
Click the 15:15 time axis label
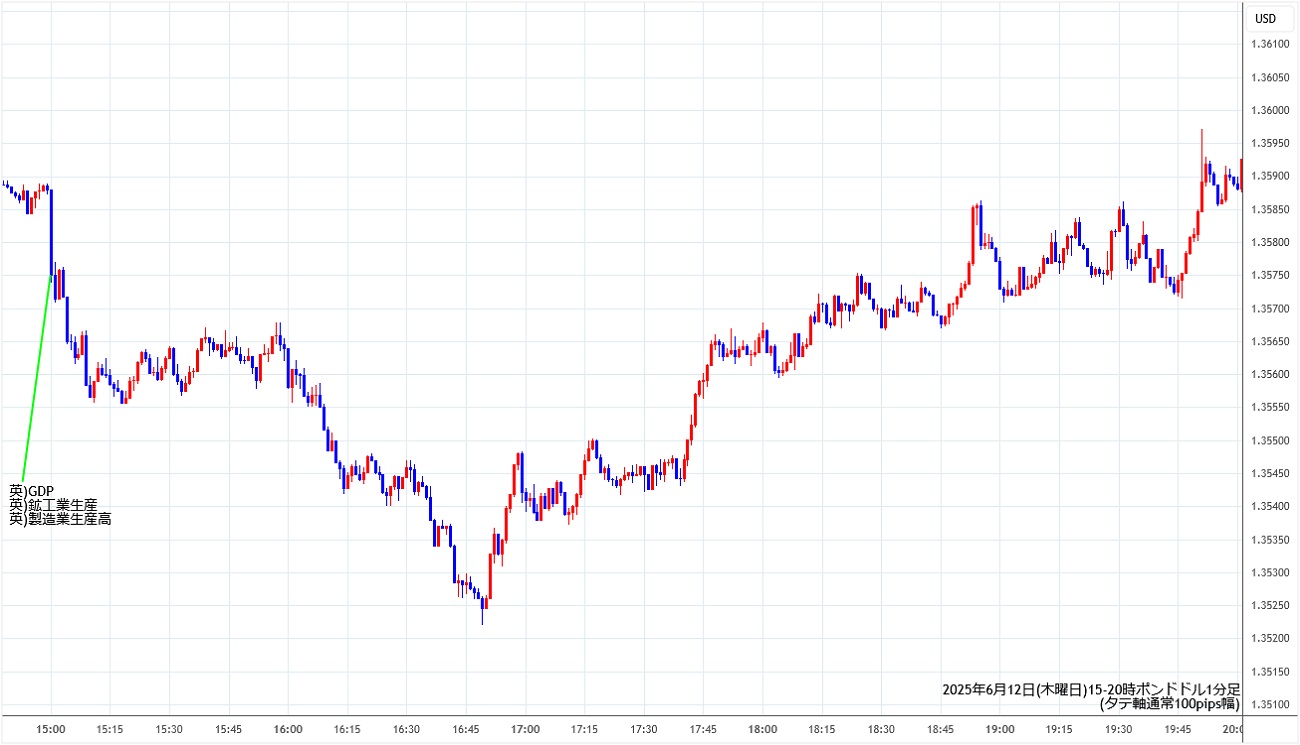click(110, 730)
